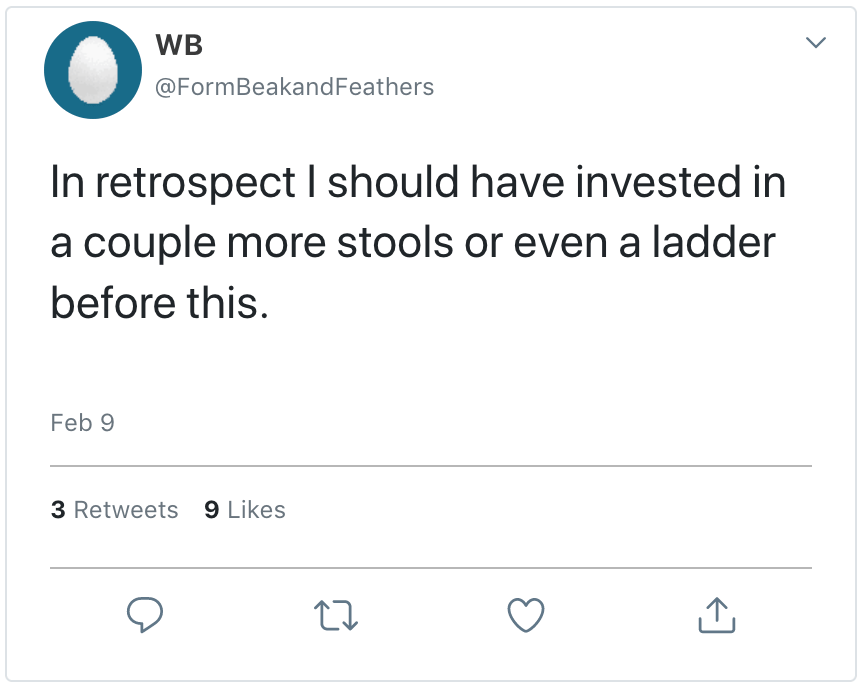This screenshot has width=868, height=692.
Task: Click the white egg inside the avatar
Action: coord(92,70)
